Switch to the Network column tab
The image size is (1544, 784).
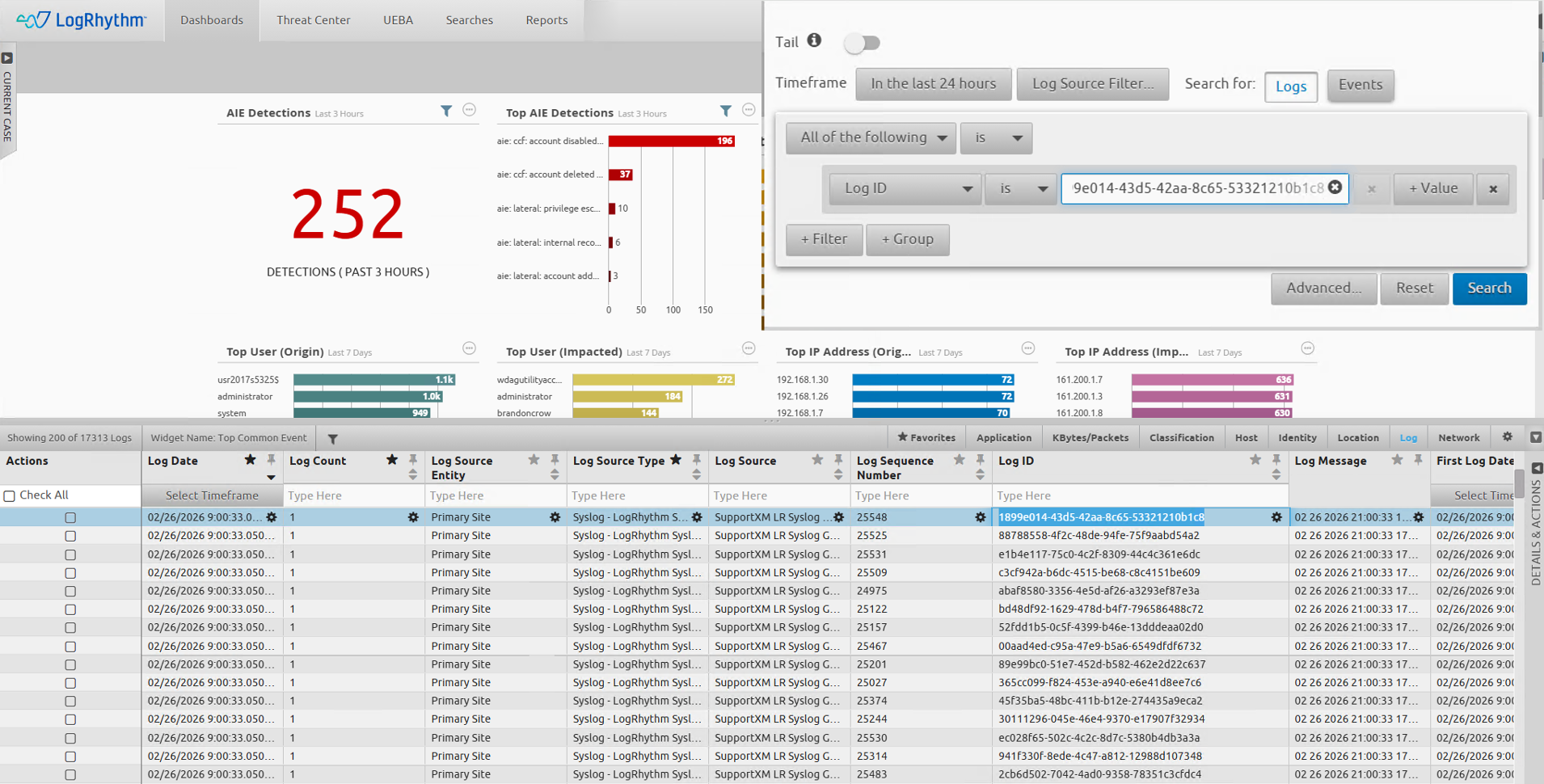[x=1458, y=438]
